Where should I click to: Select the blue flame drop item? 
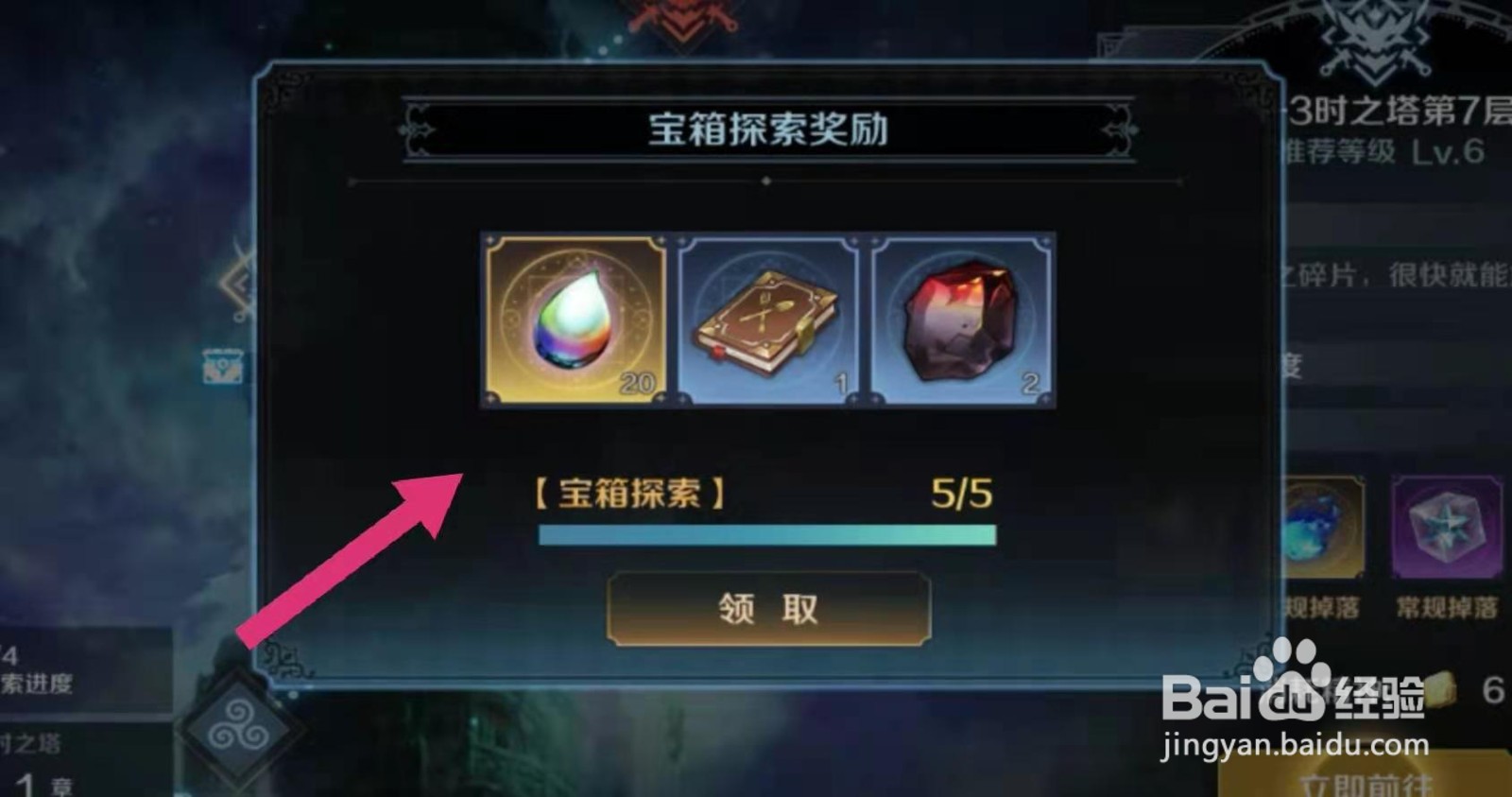point(1322,527)
